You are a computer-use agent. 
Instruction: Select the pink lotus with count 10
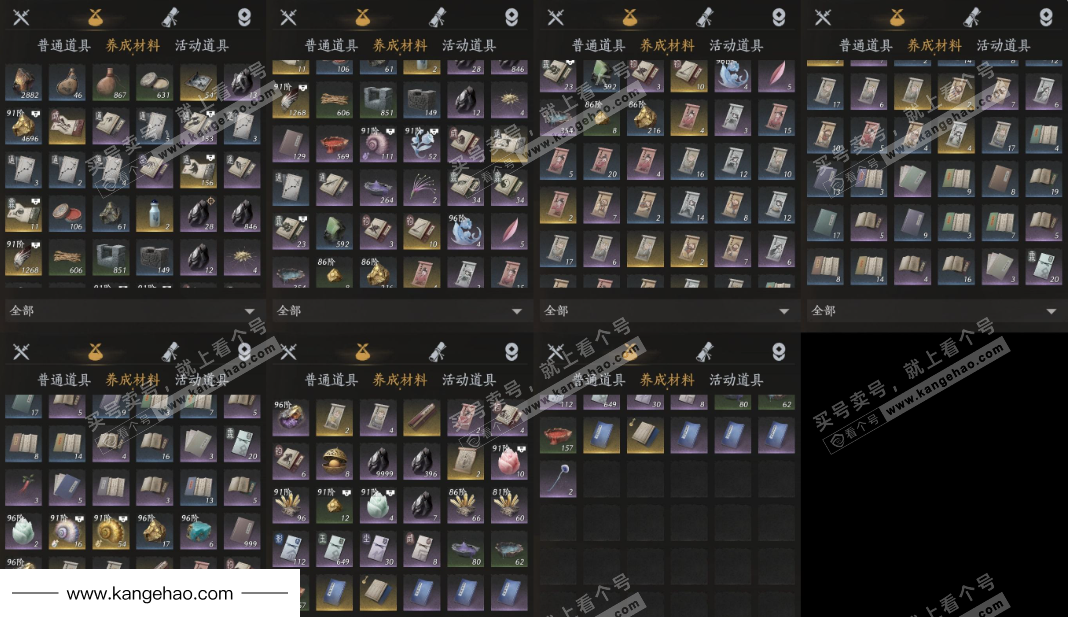coord(509,462)
